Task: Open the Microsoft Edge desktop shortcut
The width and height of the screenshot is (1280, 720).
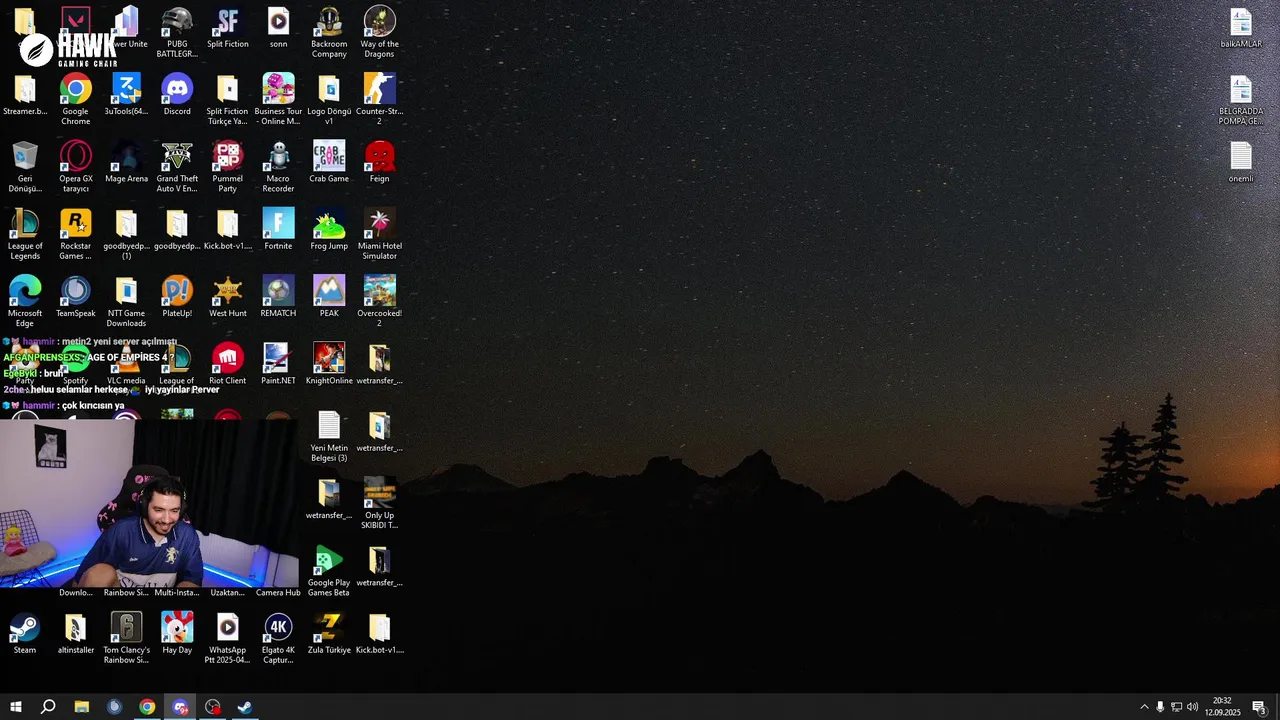Action: pos(25,301)
